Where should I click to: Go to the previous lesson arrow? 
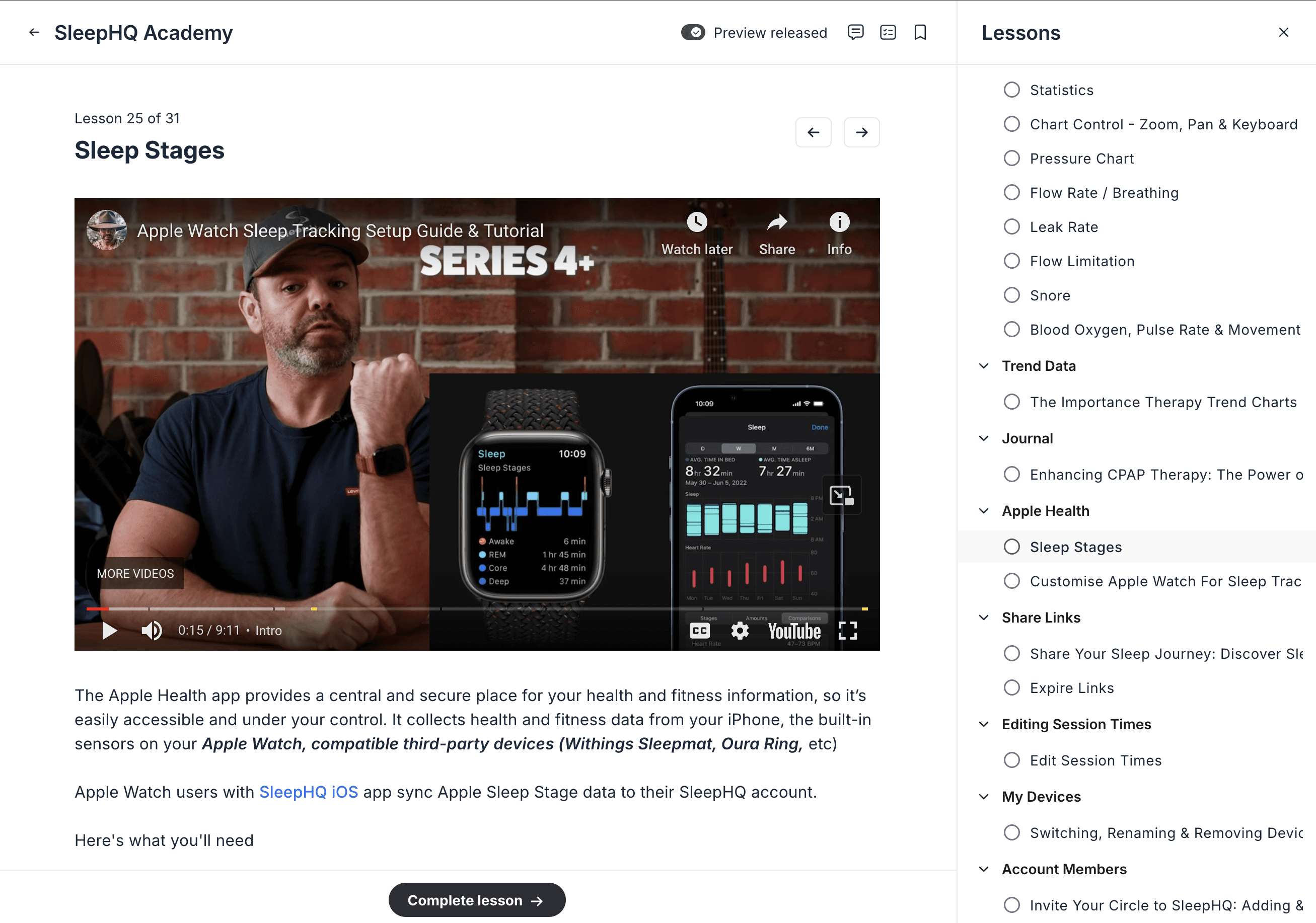814,132
